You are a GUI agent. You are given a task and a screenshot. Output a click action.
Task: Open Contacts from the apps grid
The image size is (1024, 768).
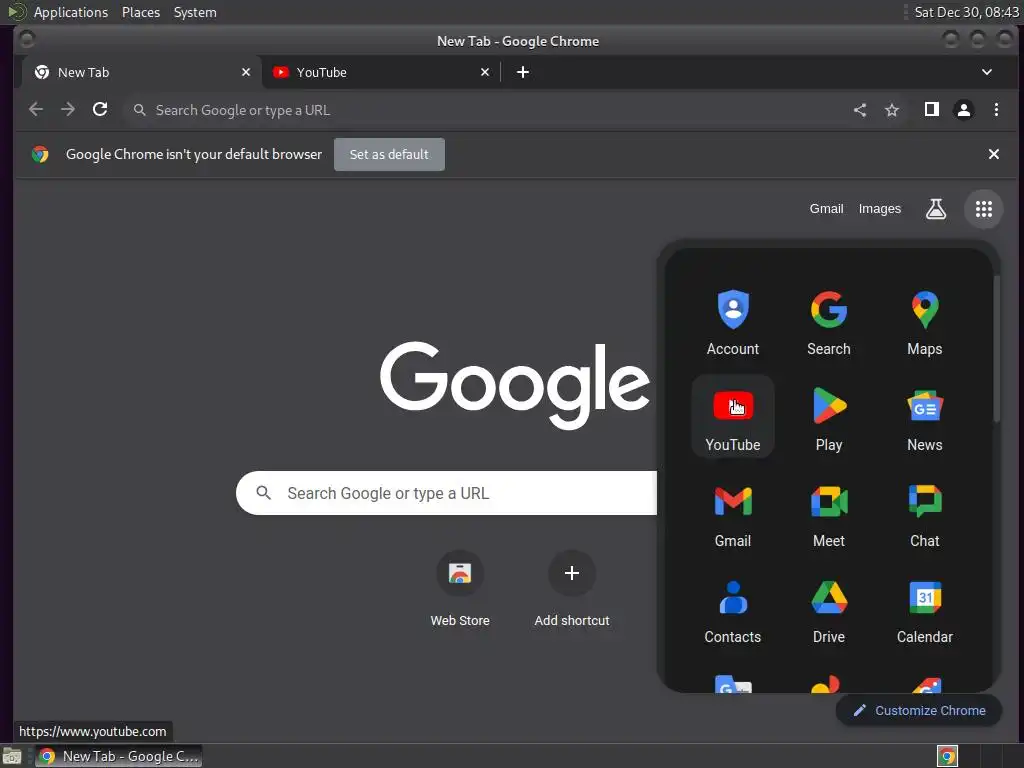point(733,610)
